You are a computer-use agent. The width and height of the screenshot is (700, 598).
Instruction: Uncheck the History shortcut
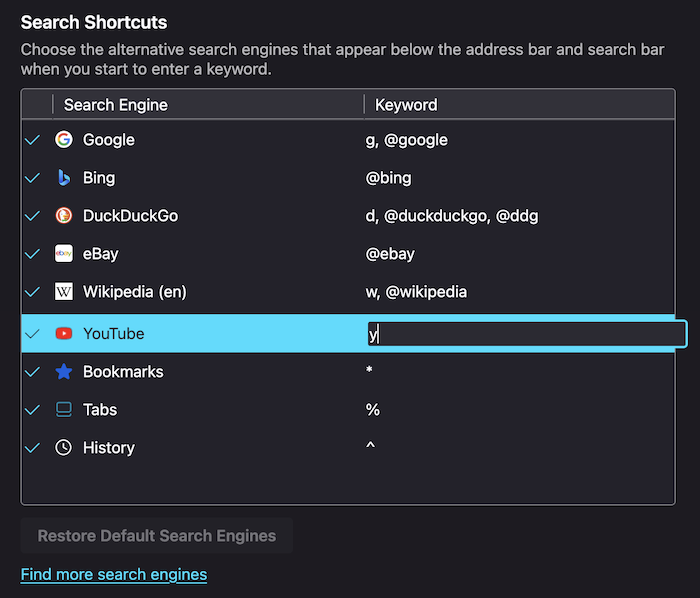[33, 448]
